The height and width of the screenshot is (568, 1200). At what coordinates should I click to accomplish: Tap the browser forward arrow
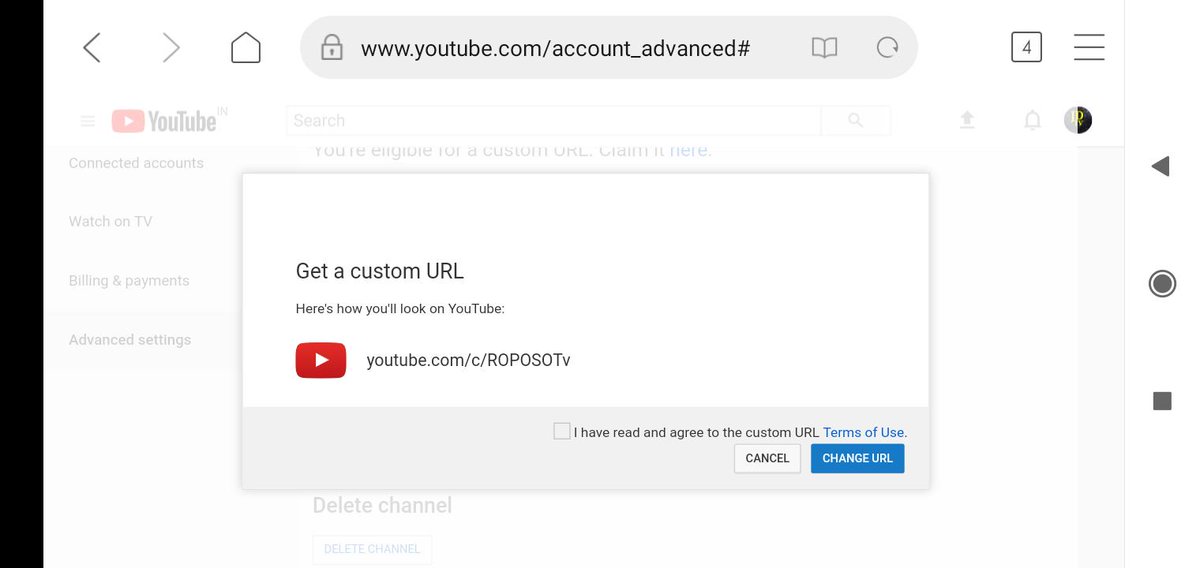pos(171,47)
